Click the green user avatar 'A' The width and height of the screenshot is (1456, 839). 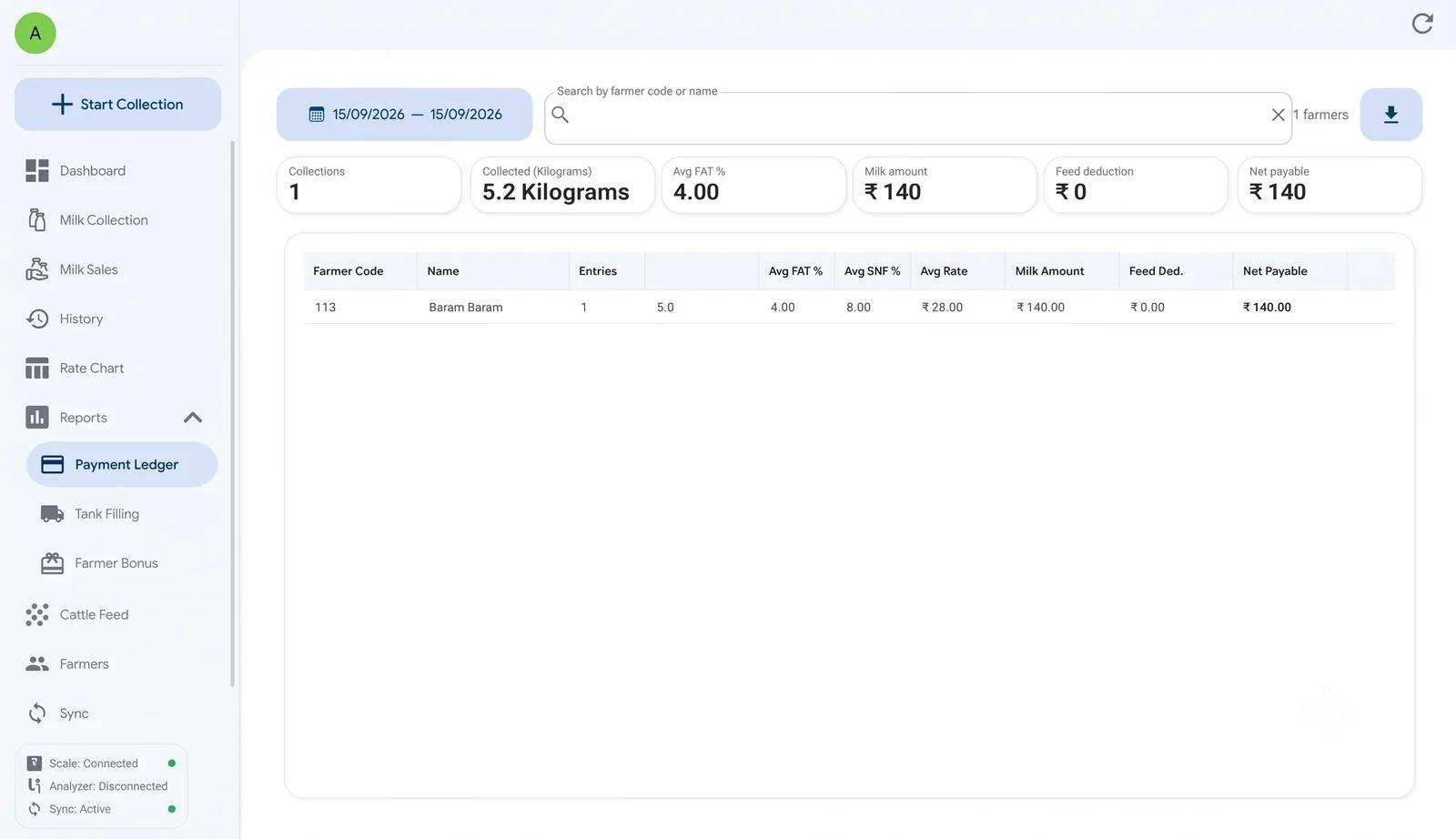coord(35,34)
